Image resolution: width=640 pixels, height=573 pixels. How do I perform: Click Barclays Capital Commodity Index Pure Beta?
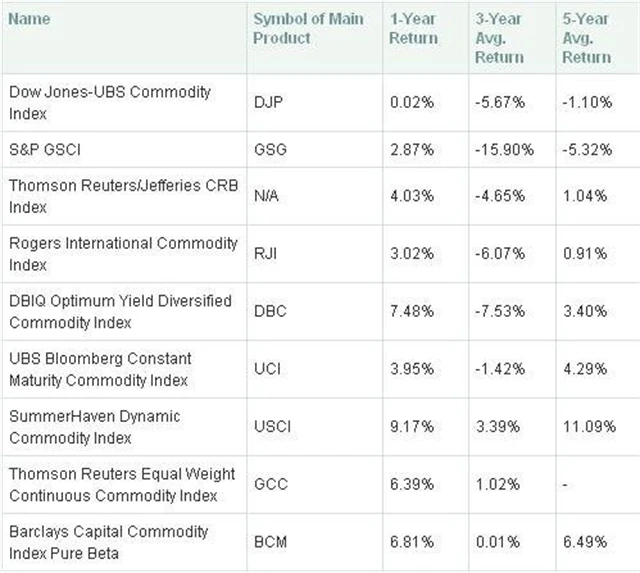[x=108, y=541]
